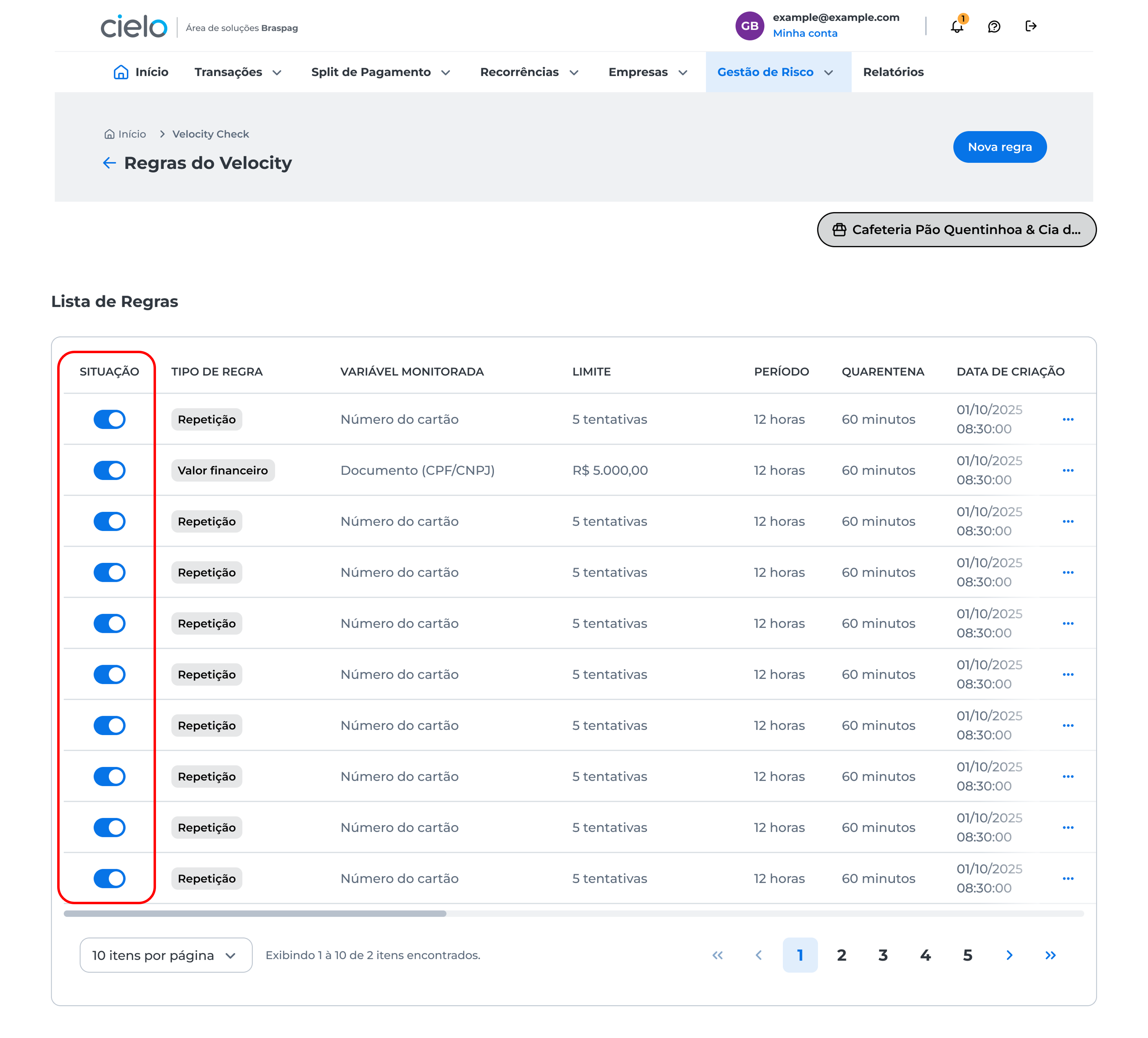The width and height of the screenshot is (1148, 1038).
Task: Open three-dots menu of first rule row
Action: click(1068, 420)
